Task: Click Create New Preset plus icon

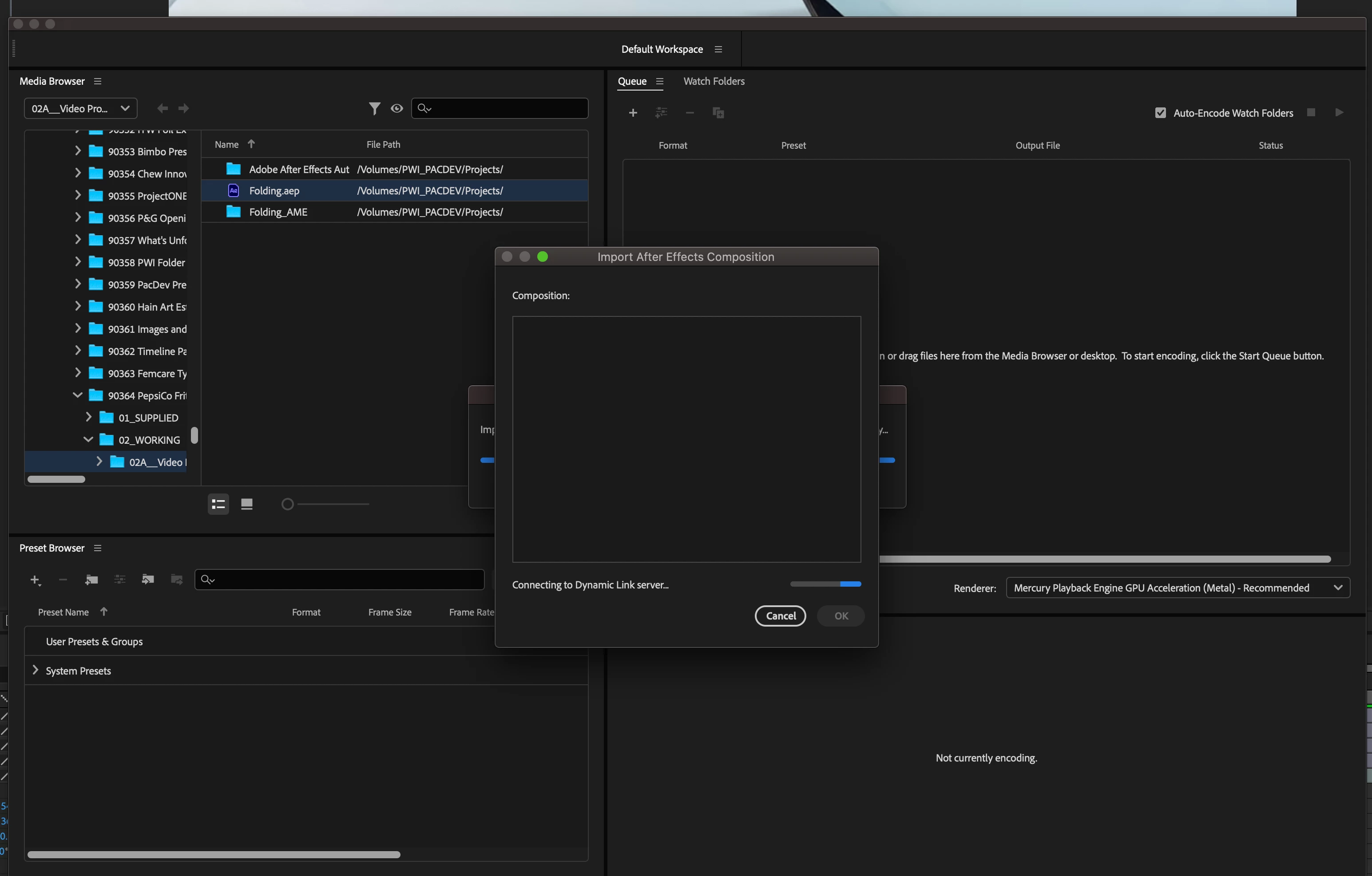Action: pos(35,580)
